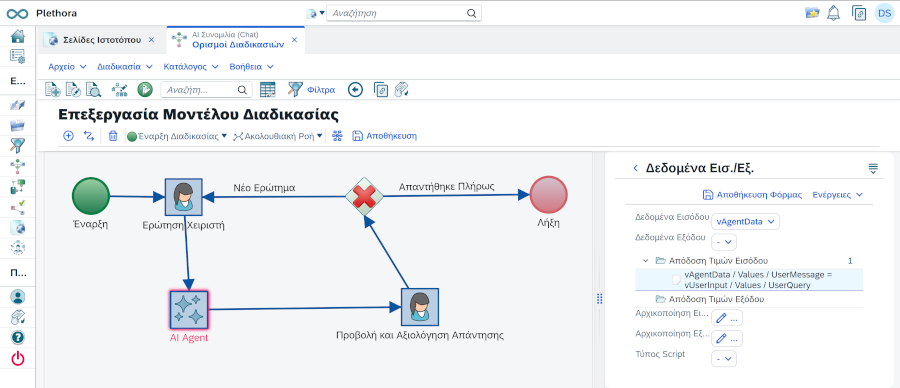
Task: Click the Φίλτρα filters button
Action: point(311,89)
